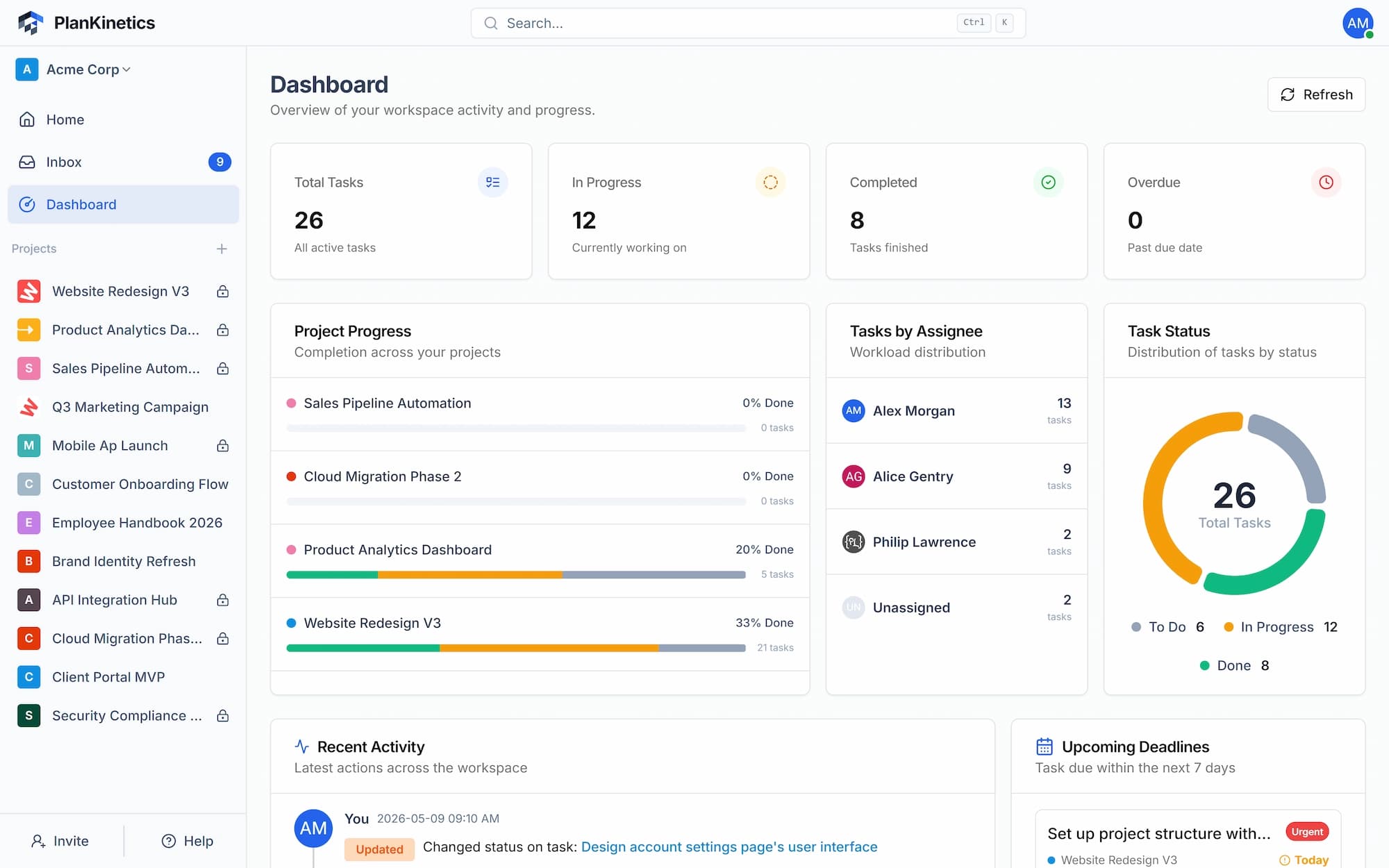The width and height of the screenshot is (1389, 868).
Task: Select Dashboard in the sidebar
Action: coord(124,204)
